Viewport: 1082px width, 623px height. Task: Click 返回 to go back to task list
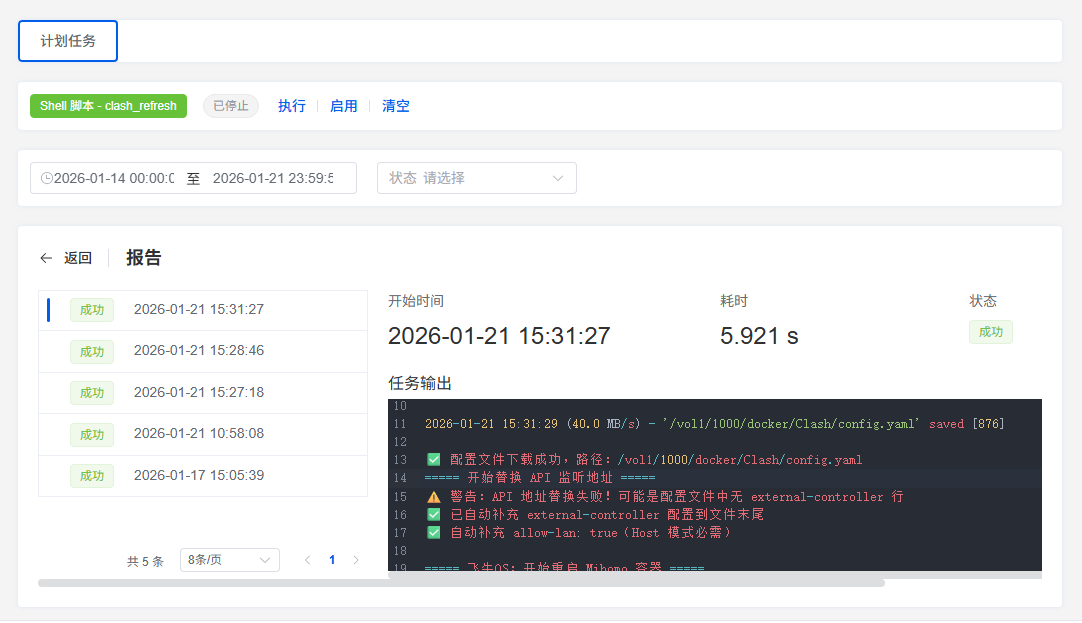[x=77, y=257]
